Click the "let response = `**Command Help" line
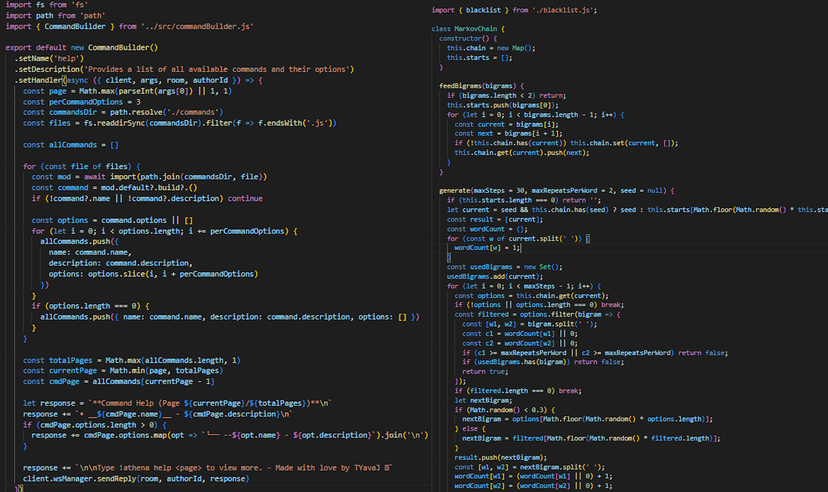 click(177, 403)
